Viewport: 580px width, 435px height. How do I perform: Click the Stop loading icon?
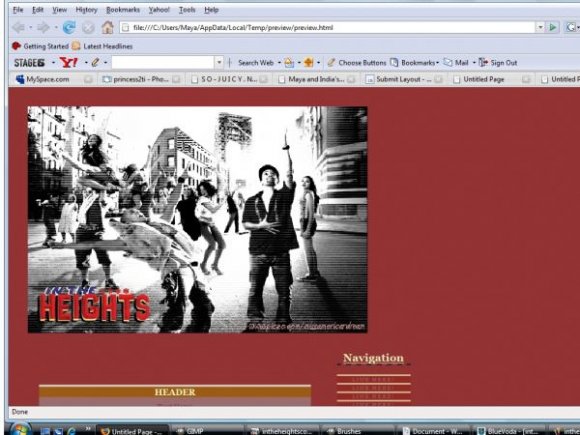click(88, 28)
